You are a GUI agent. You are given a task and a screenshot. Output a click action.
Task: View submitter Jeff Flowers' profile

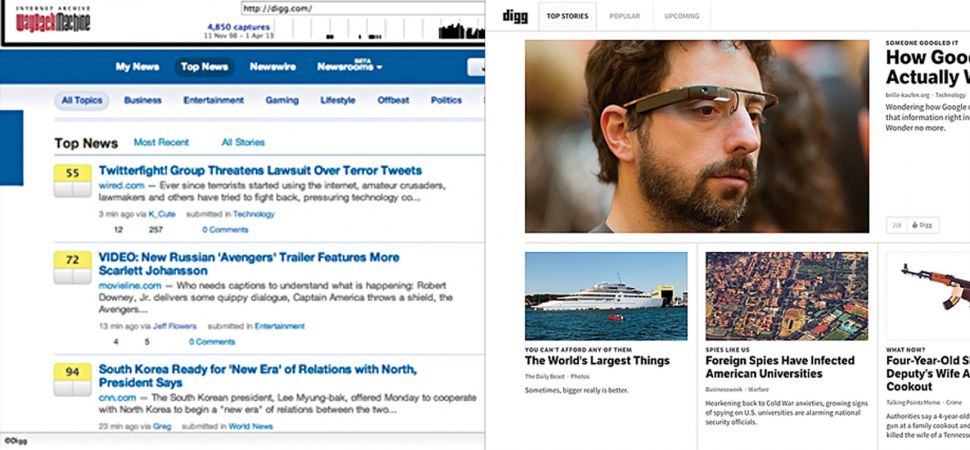tap(175, 326)
